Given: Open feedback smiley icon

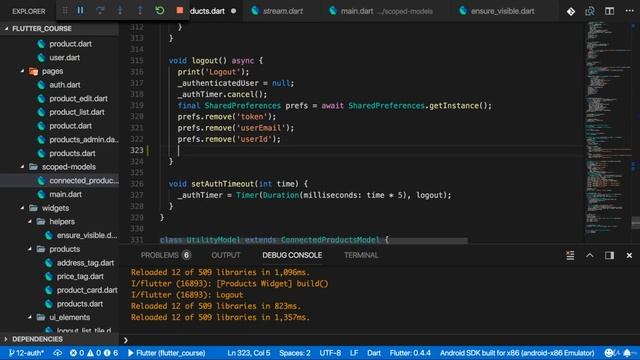Looking at the screenshot, I should click(x=609, y=353).
